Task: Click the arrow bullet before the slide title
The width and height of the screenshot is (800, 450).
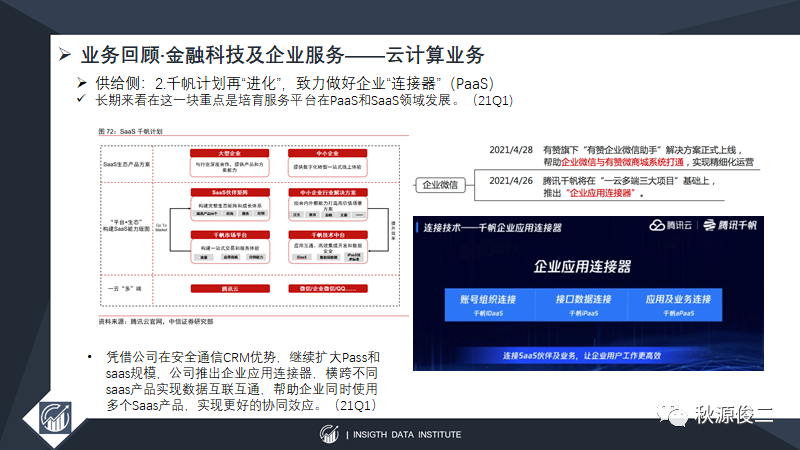Action: click(65, 54)
